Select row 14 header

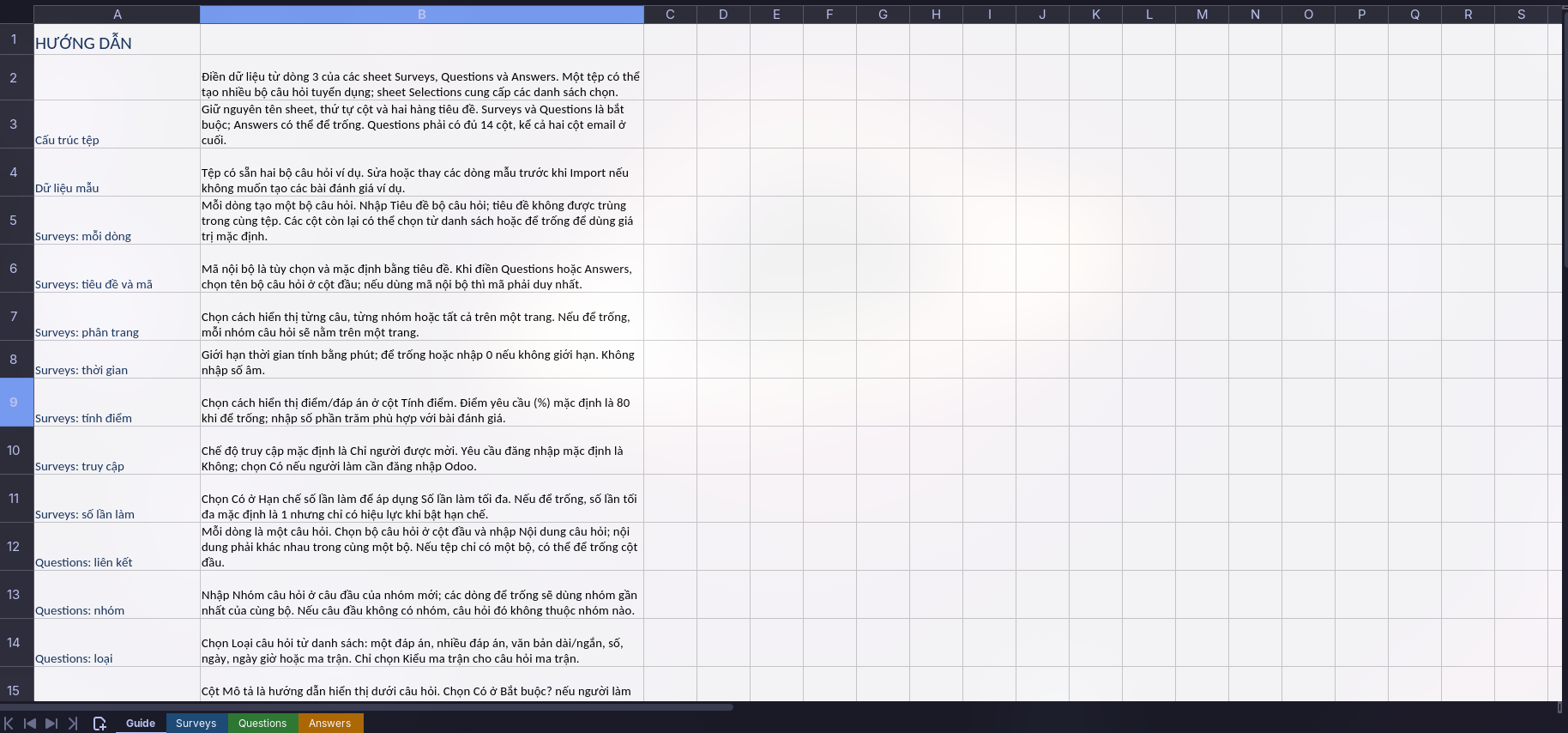pyautogui.click(x=14, y=643)
